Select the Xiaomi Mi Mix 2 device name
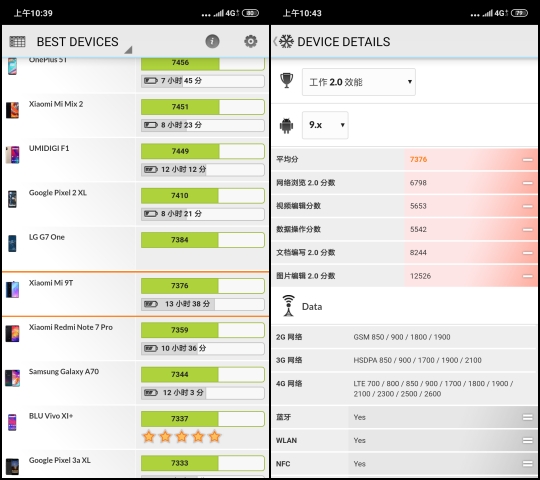Viewport: 540px width, 480px height. [56, 104]
